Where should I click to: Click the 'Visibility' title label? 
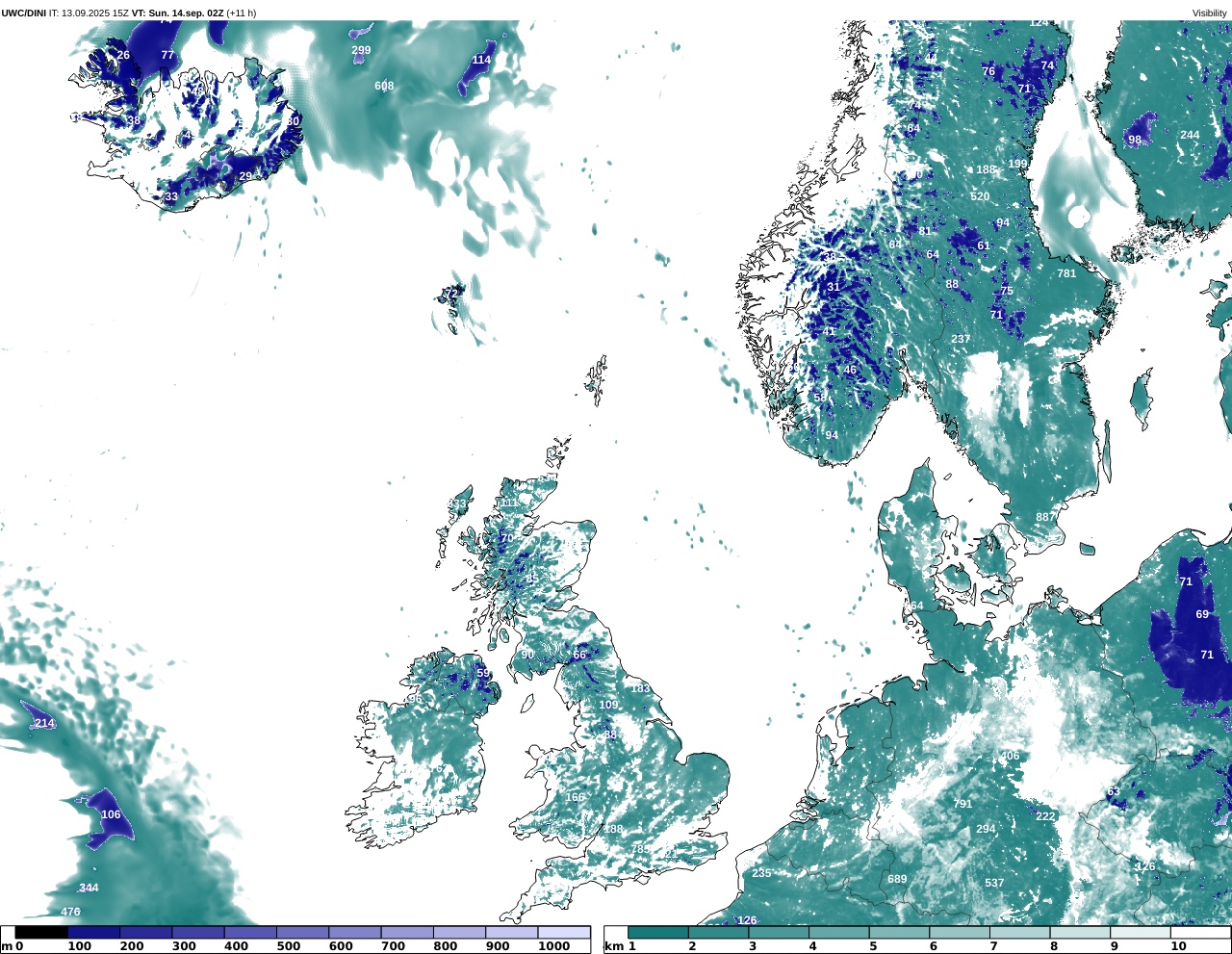(1209, 13)
